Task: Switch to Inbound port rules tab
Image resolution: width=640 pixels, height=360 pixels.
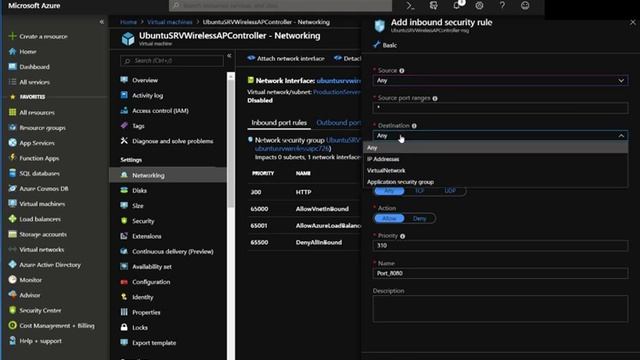Action: click(279, 122)
